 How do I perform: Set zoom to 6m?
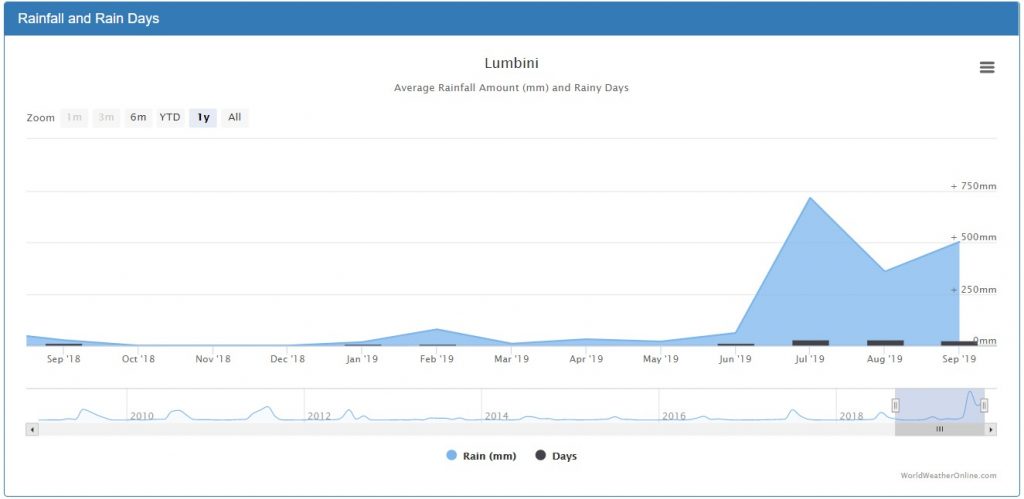coord(138,117)
